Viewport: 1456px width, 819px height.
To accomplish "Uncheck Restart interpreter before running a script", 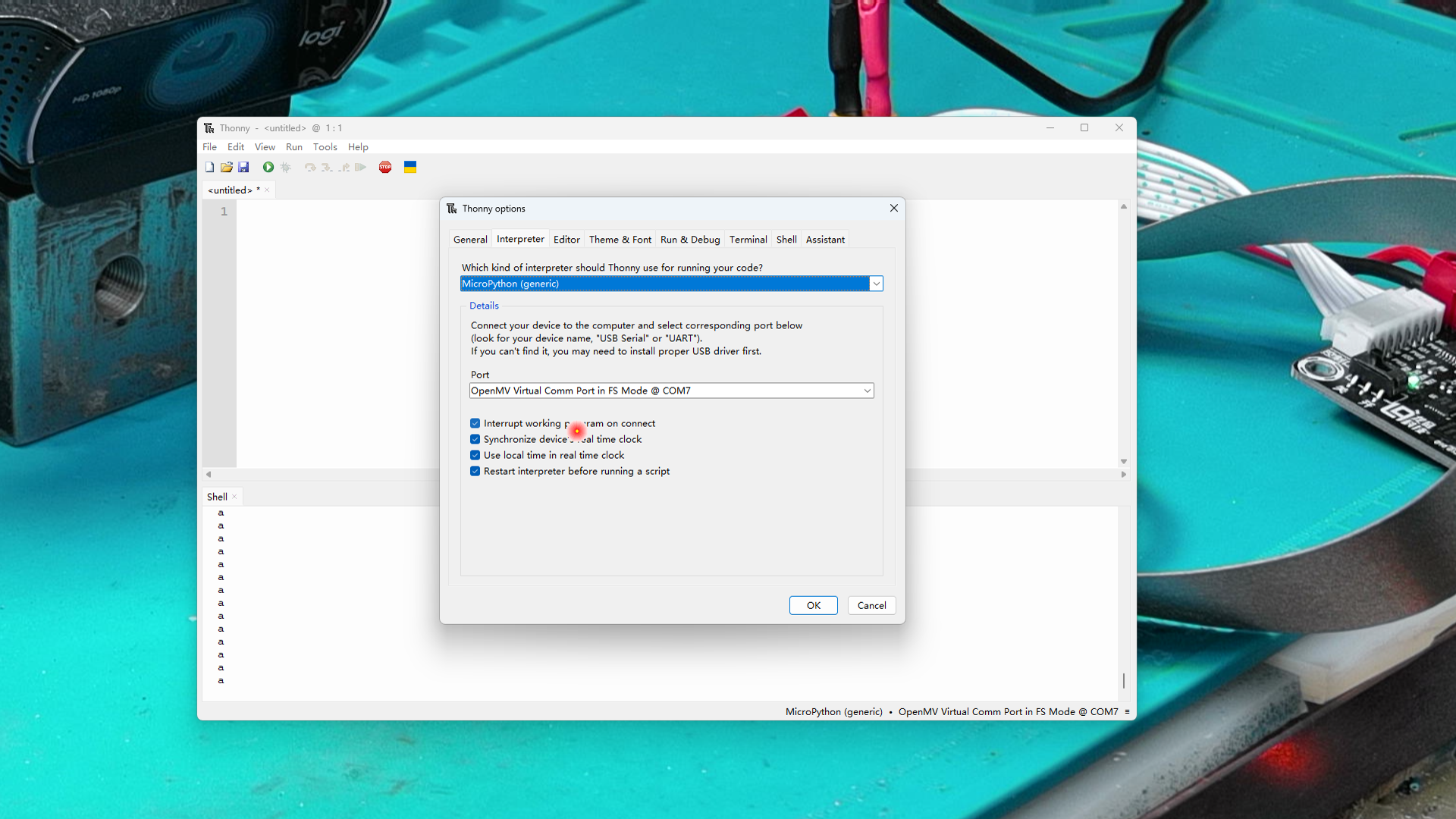I will click(x=475, y=471).
